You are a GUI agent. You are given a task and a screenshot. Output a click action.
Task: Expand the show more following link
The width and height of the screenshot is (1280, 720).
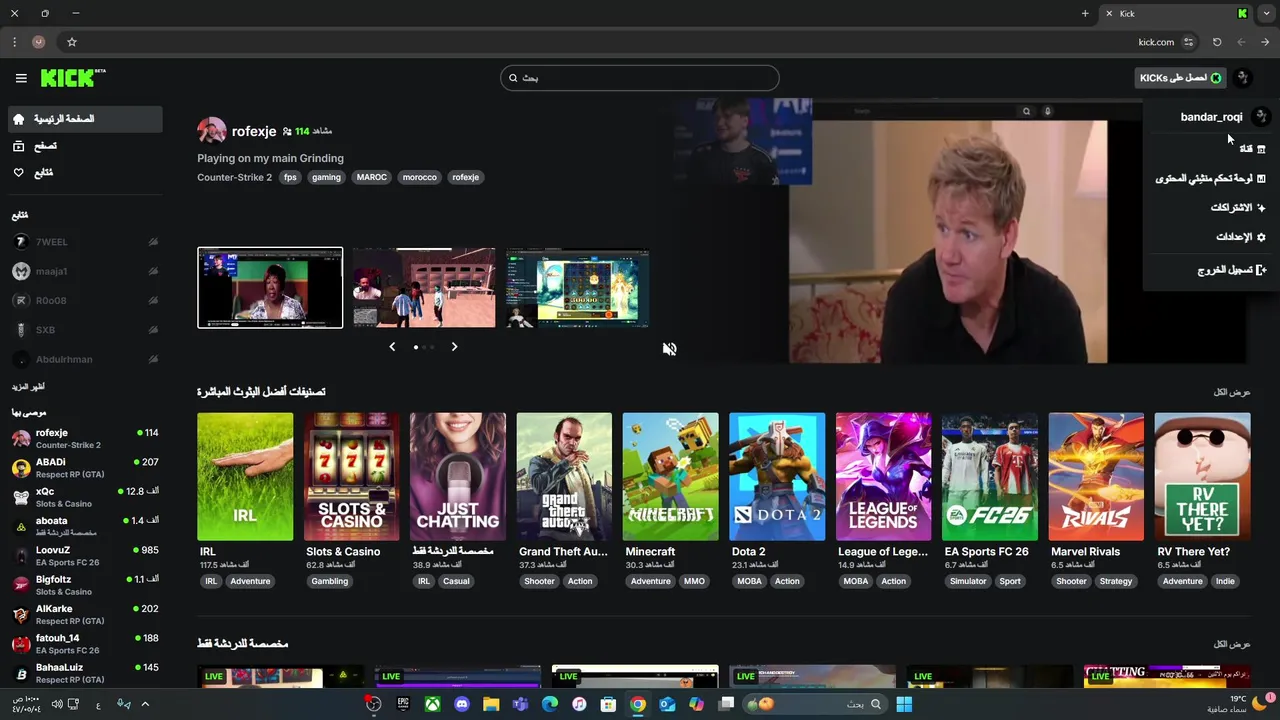28,387
